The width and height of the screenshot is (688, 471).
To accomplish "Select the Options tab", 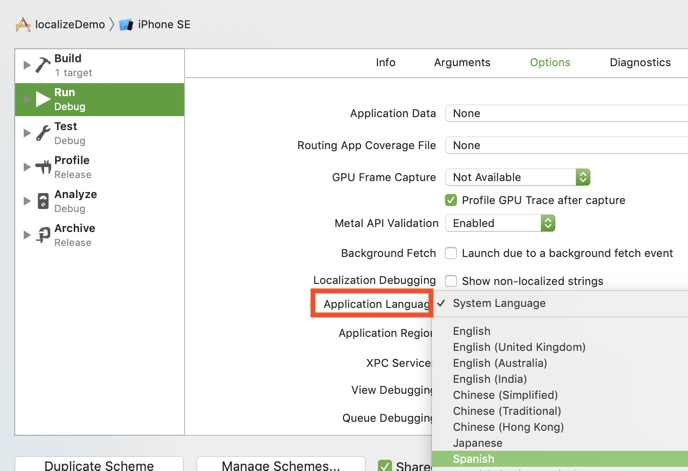I will (550, 62).
